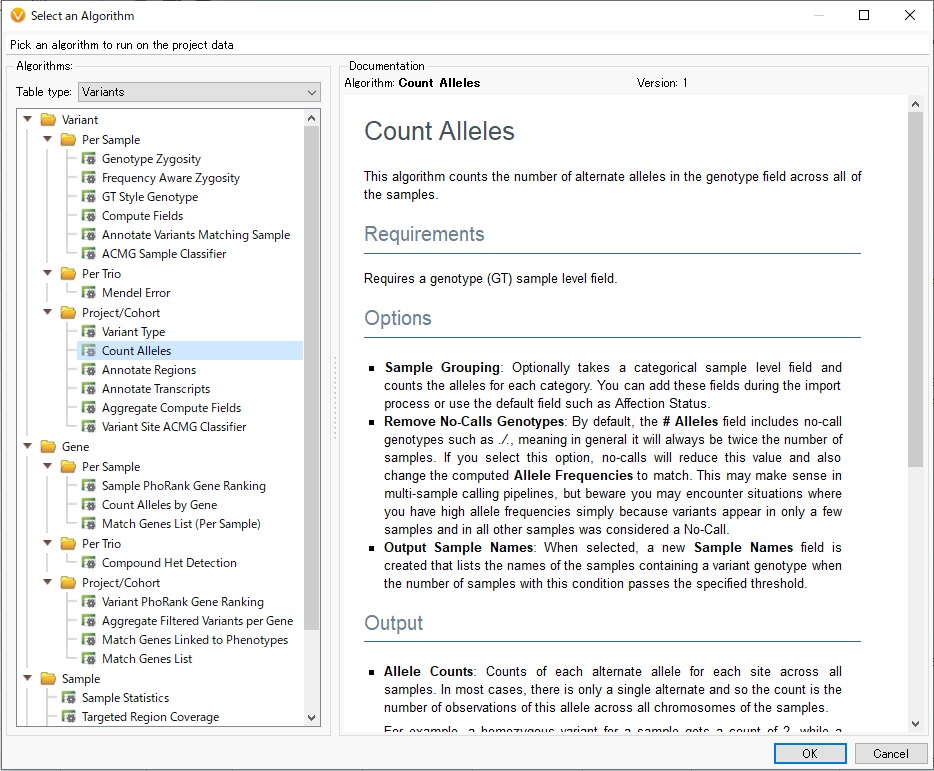Click the Variant PhoRank Gene Ranking icon
The height and width of the screenshot is (771, 934).
coord(89,602)
